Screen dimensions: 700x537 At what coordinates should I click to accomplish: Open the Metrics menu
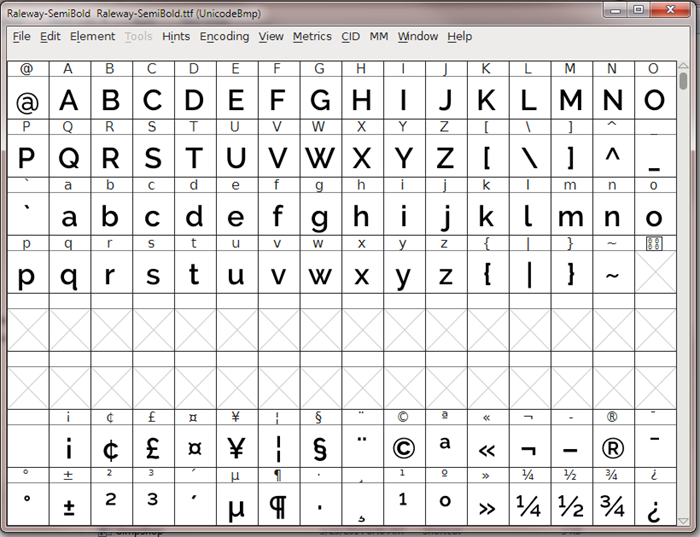[312, 37]
